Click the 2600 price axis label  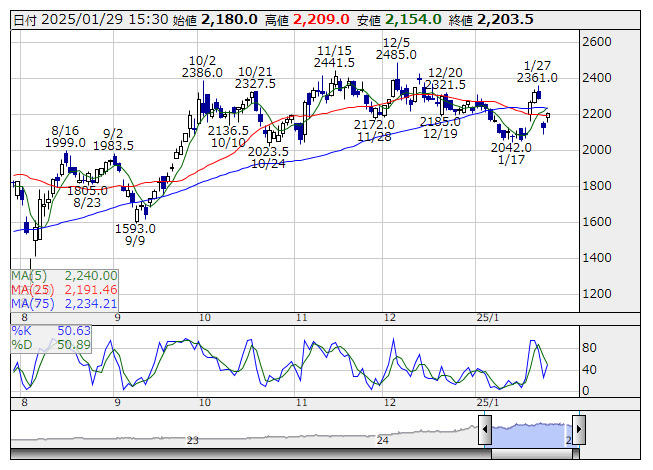597,42
